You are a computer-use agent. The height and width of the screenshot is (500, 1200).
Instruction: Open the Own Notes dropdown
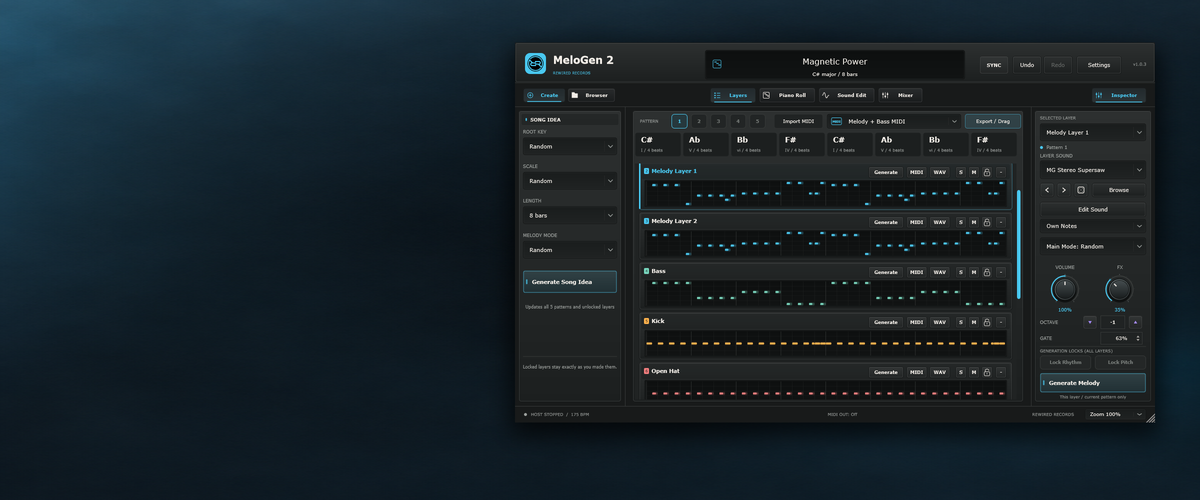(x=1092, y=226)
